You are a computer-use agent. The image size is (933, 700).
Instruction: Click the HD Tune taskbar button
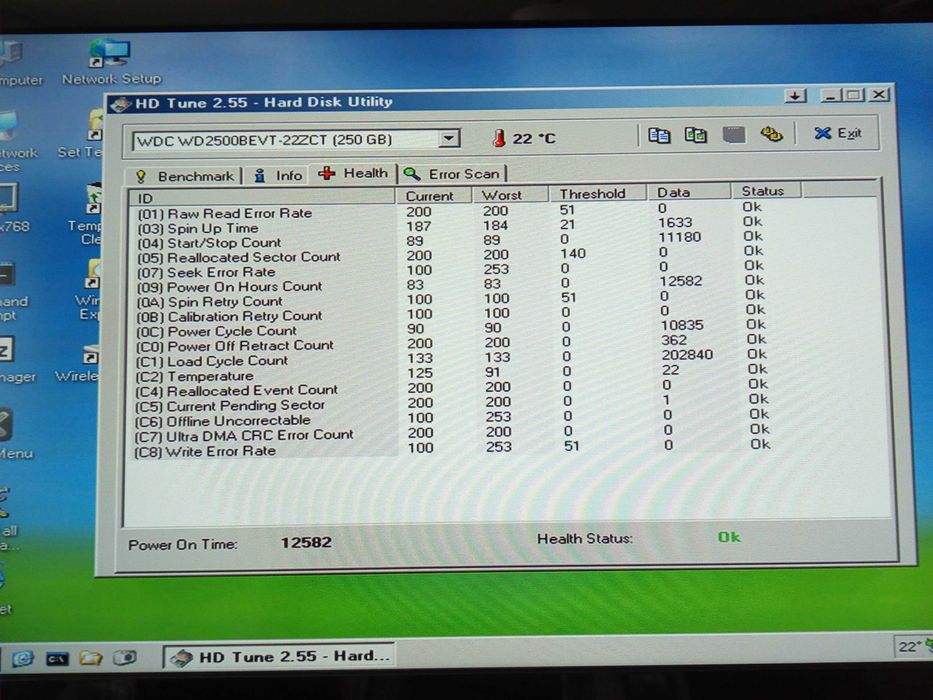point(279,657)
